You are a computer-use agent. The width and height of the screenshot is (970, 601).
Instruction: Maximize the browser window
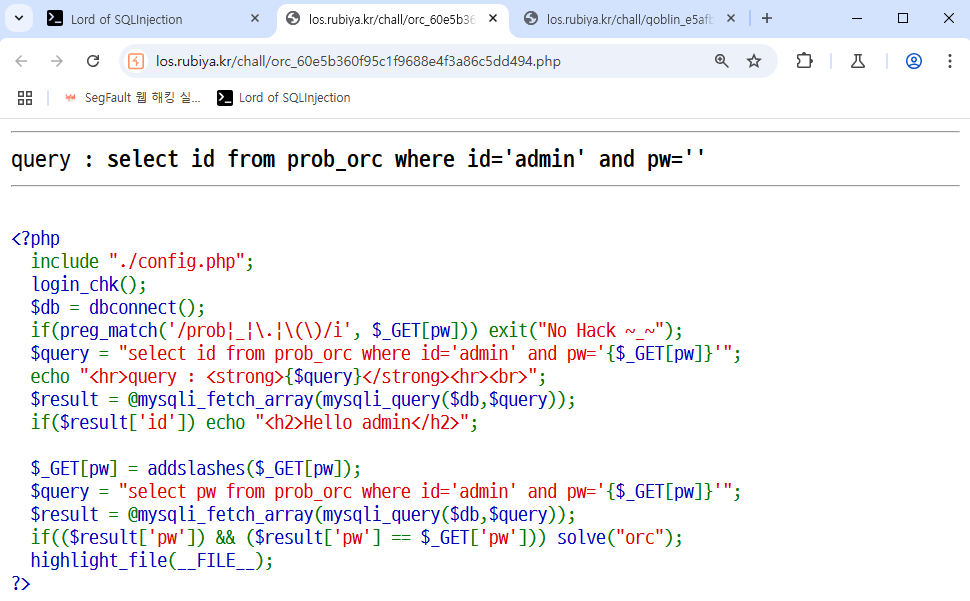[903, 19]
